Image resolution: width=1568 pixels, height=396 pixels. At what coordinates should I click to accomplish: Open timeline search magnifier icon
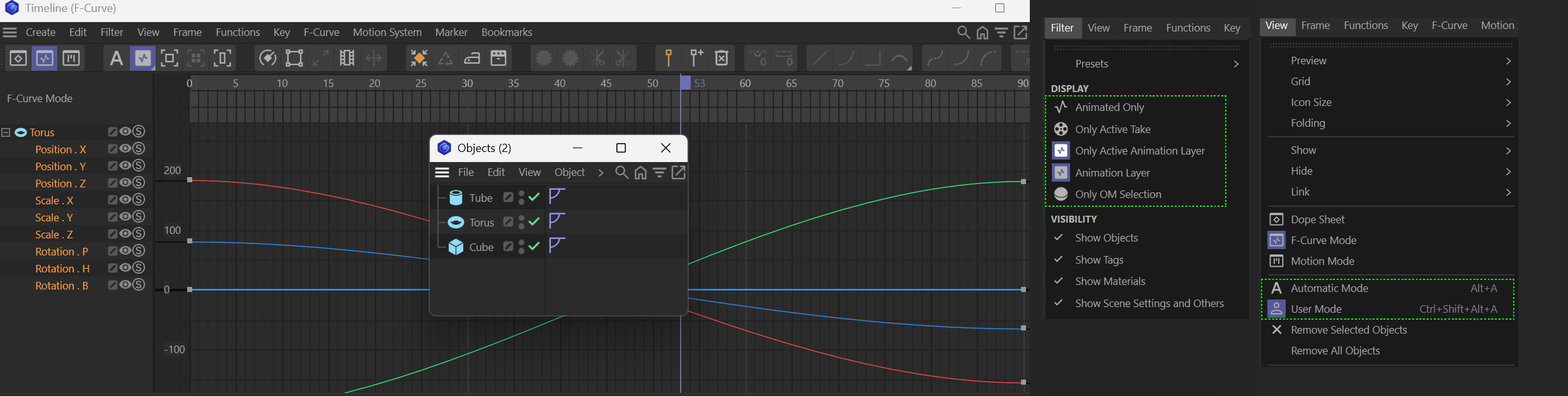click(x=963, y=32)
